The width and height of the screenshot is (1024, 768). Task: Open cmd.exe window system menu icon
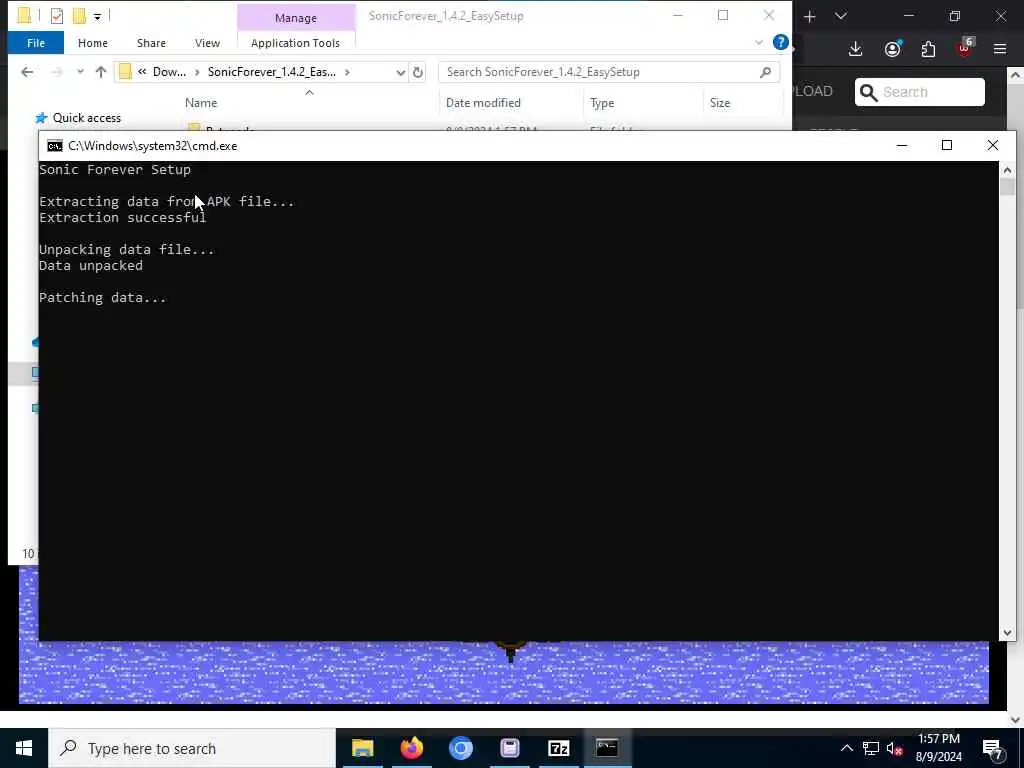point(55,146)
